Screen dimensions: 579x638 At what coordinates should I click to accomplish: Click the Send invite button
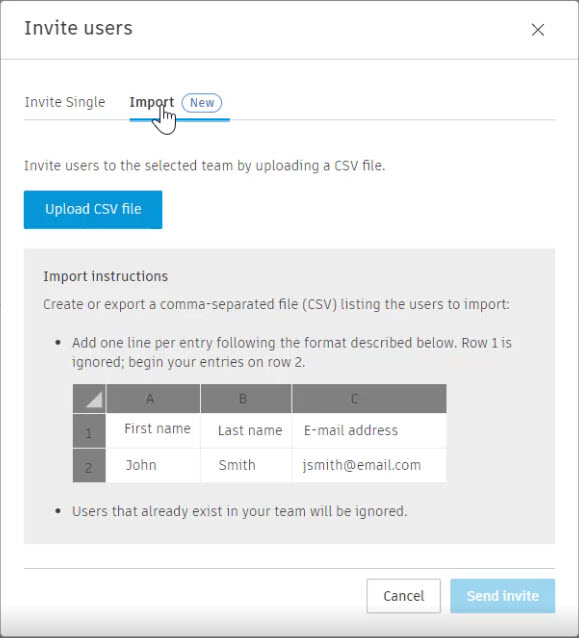tap(503, 596)
